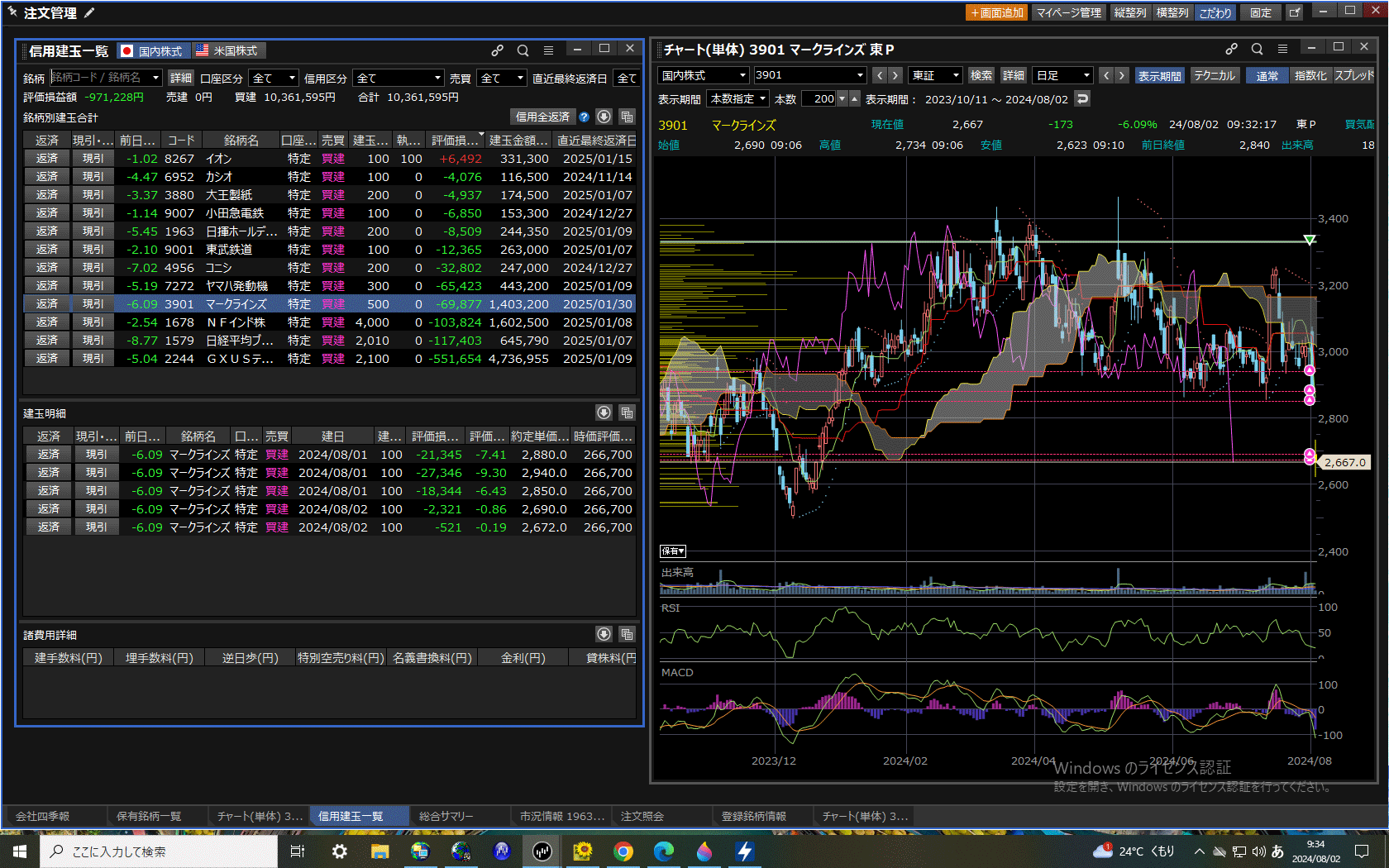Click 本数 value field showing 200
Viewport: 1389px width, 868px height.
[x=819, y=98]
